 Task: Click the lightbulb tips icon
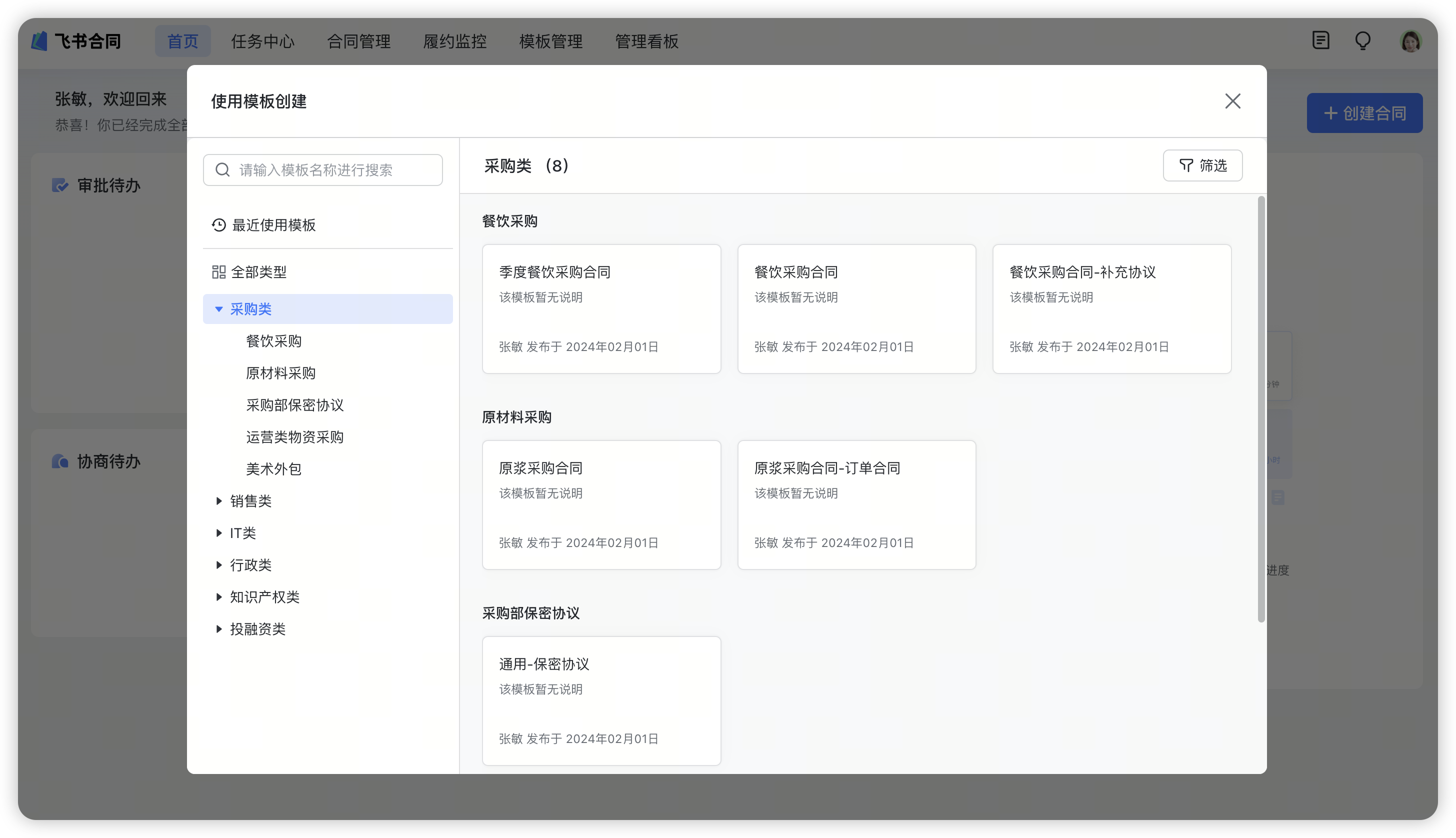[1363, 41]
